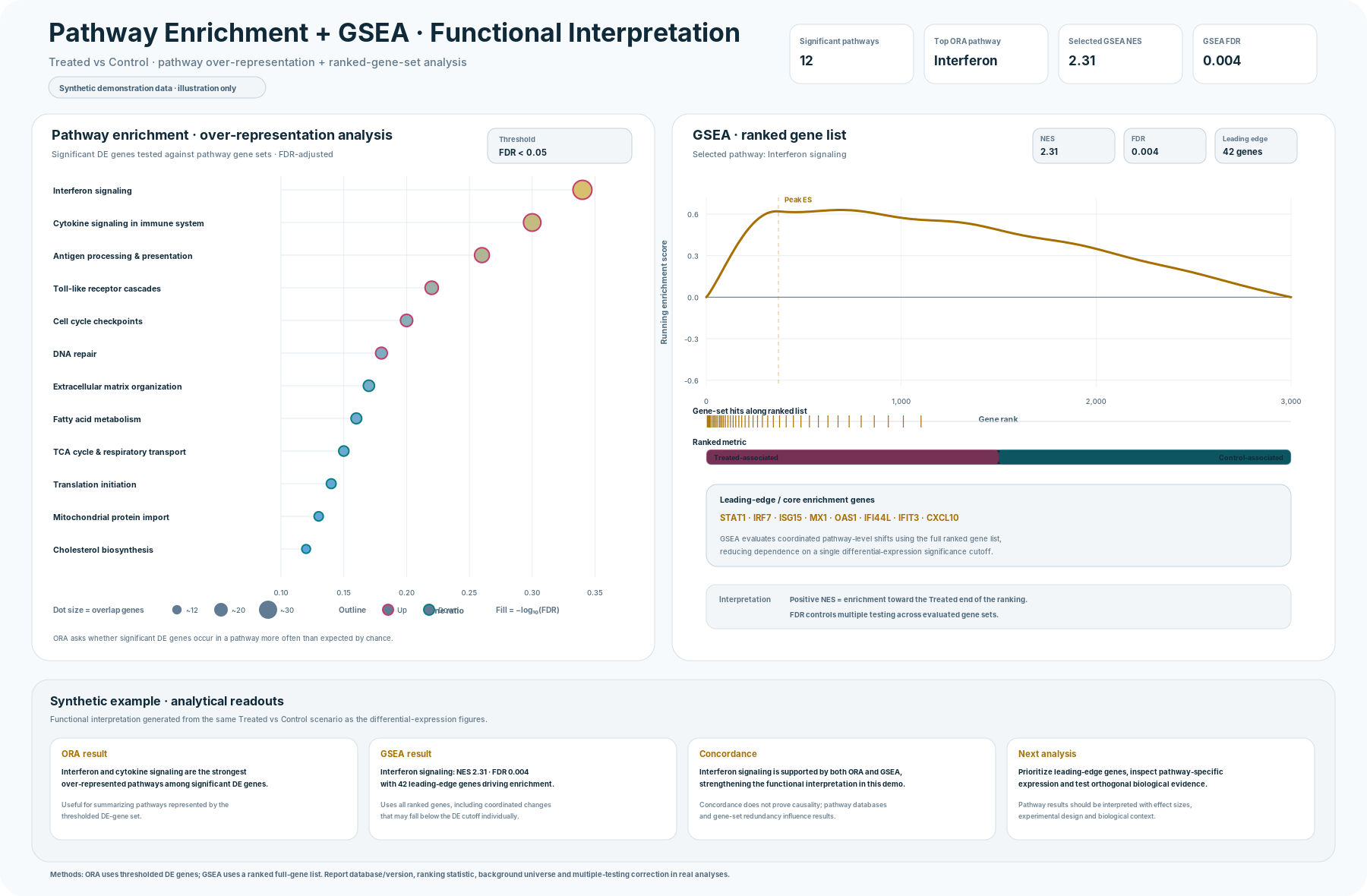Click the Gene-set hits along ranked list label
This screenshot has height=896, width=1367.
click(x=750, y=411)
